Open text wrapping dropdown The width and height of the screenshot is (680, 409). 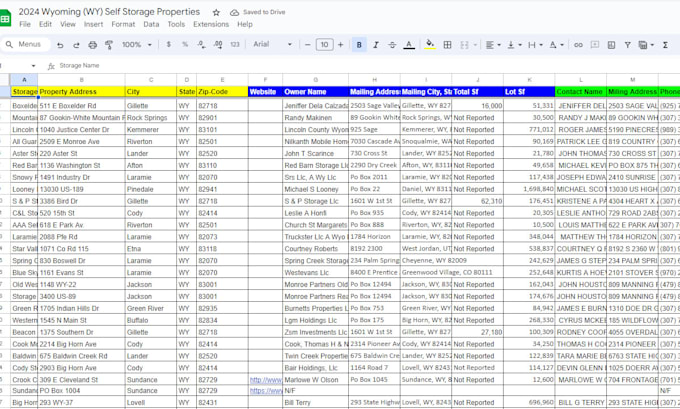pyautogui.click(x=535, y=45)
